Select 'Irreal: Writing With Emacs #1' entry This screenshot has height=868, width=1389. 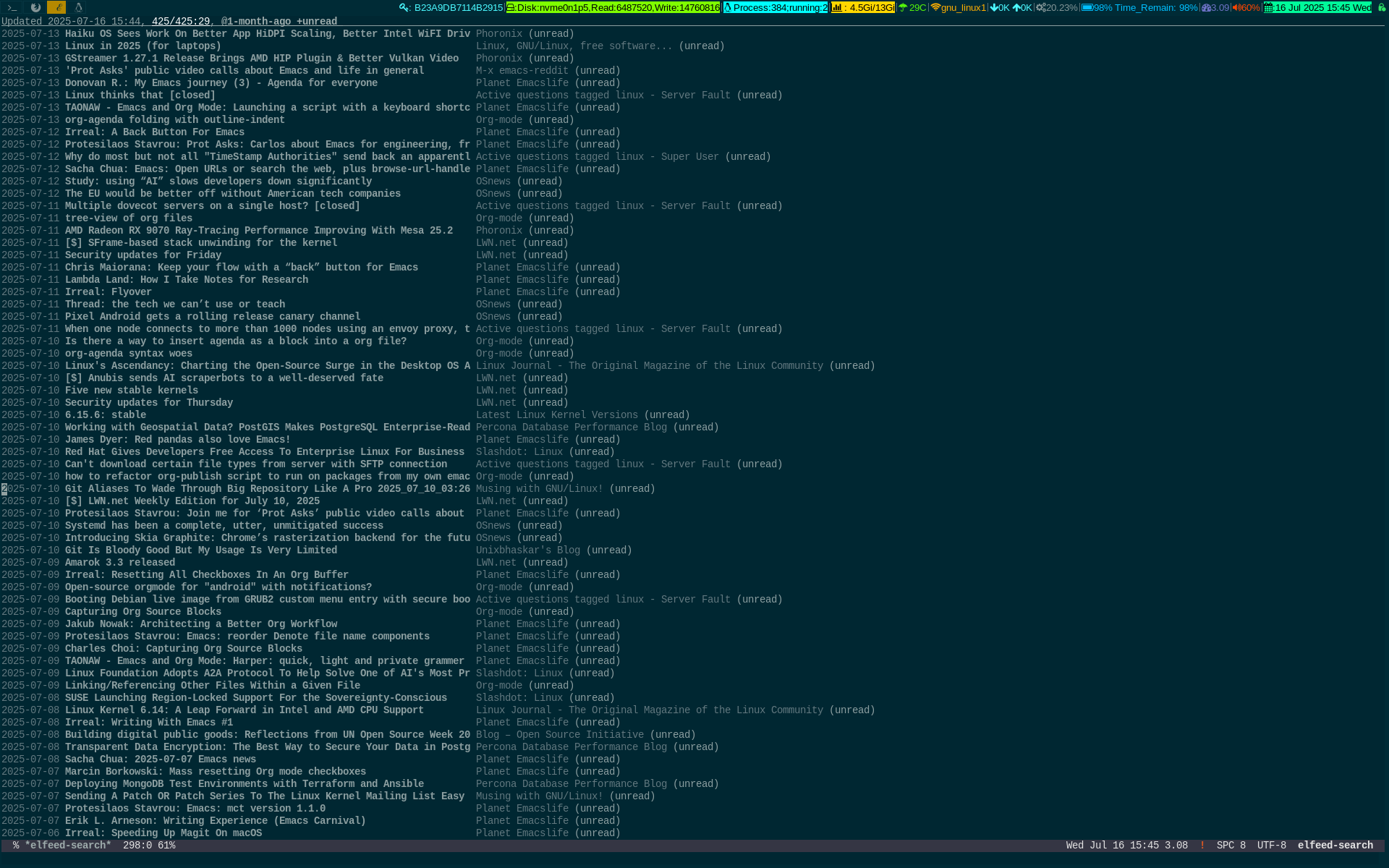click(149, 723)
